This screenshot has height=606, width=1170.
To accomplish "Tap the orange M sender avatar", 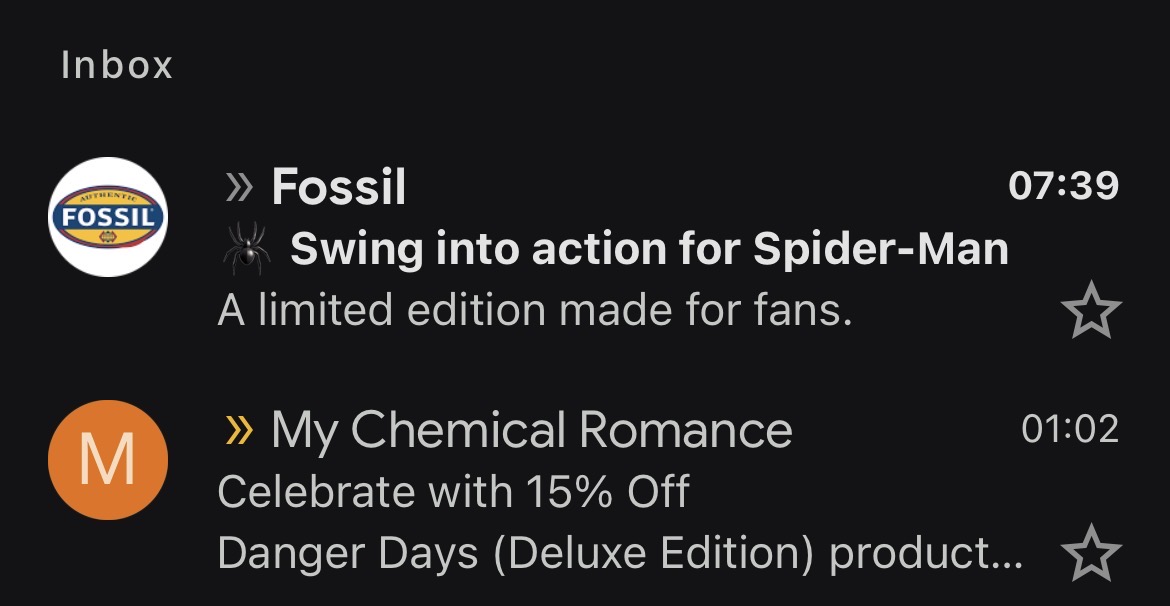I will pyautogui.click(x=107, y=460).
